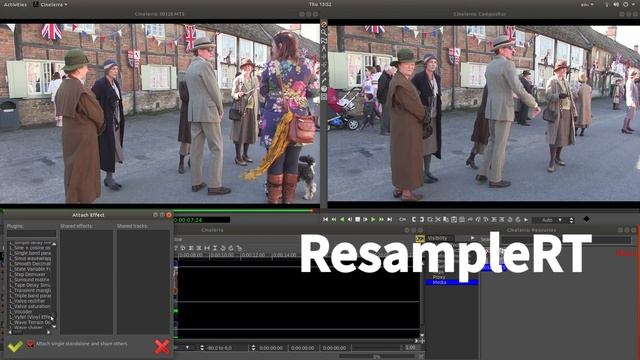640x360 pixels.
Task: Select the magnifier zoom tool in Compositor
Action: [324, 32]
